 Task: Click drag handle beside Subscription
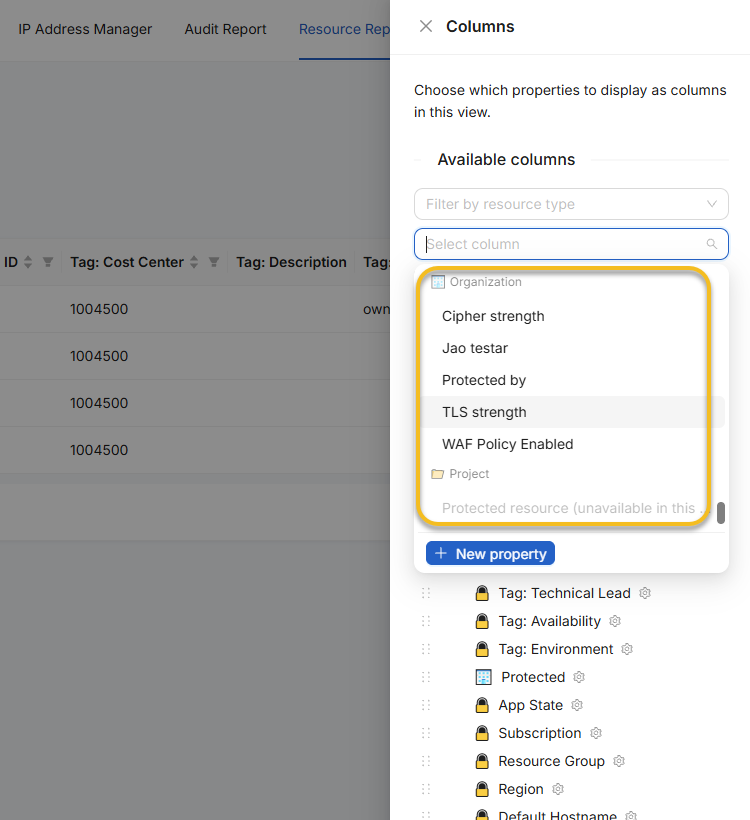pos(426,733)
